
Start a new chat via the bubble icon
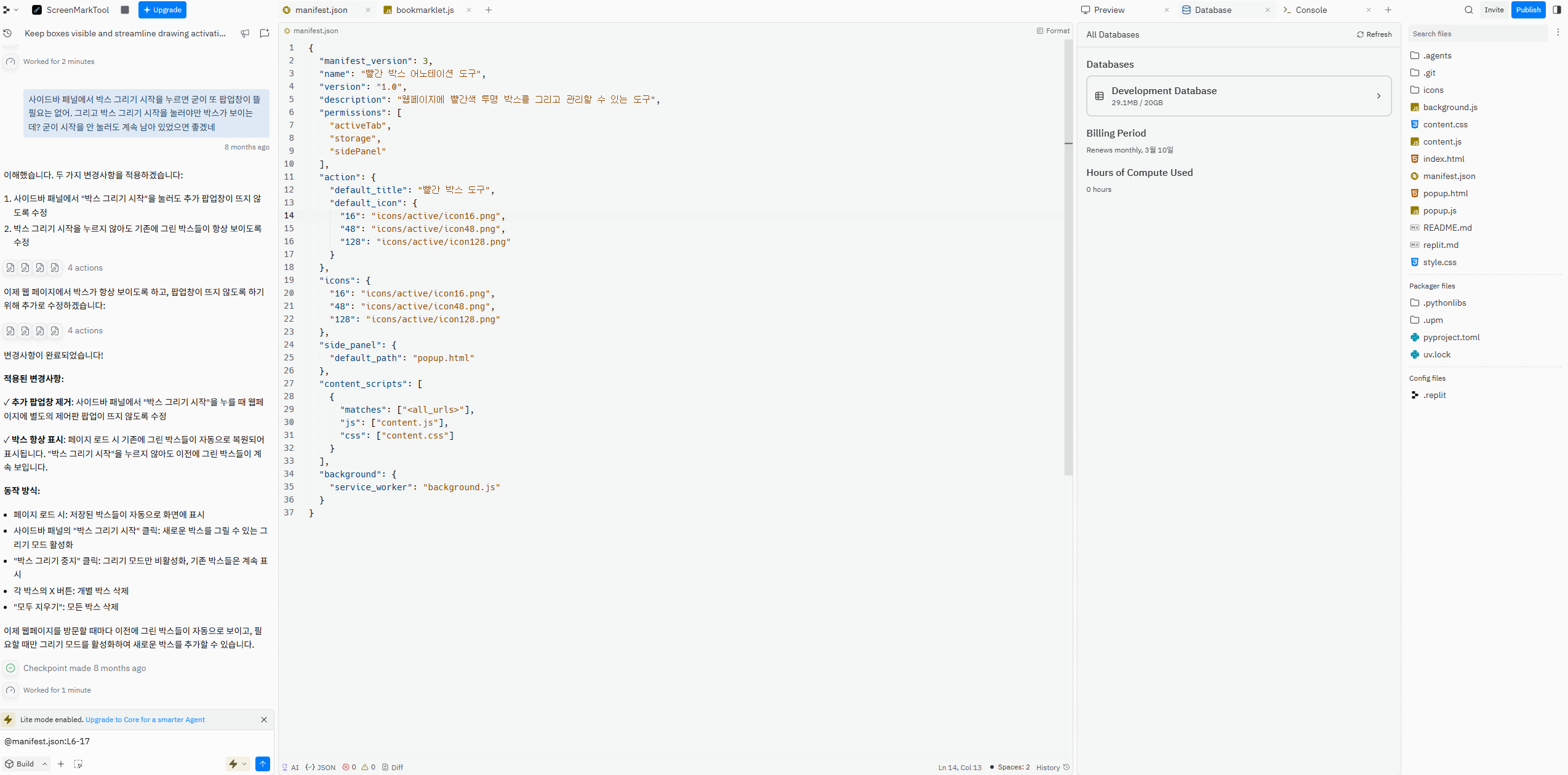pyautogui.click(x=265, y=33)
